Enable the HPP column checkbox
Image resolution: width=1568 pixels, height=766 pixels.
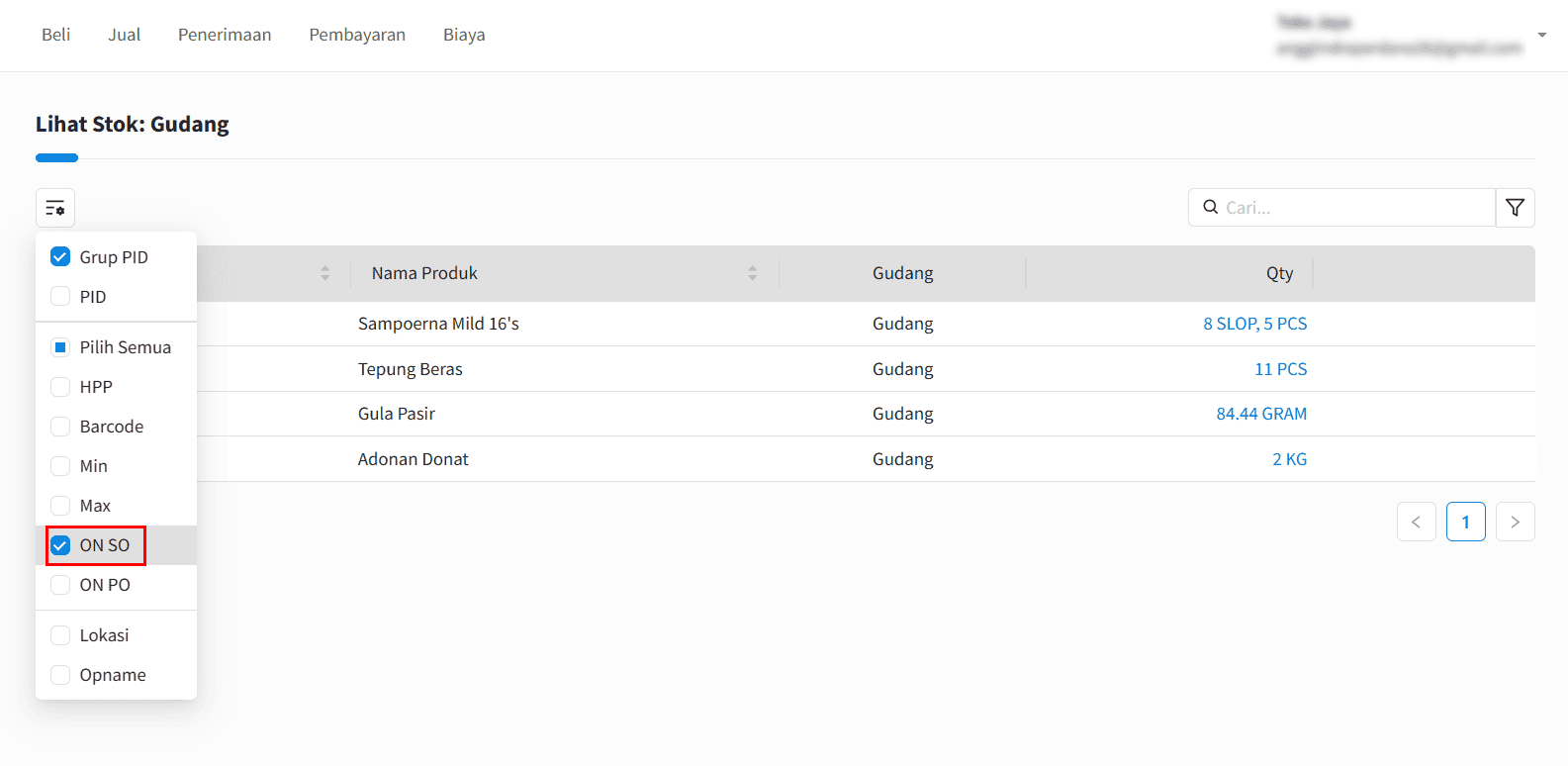tap(60, 387)
